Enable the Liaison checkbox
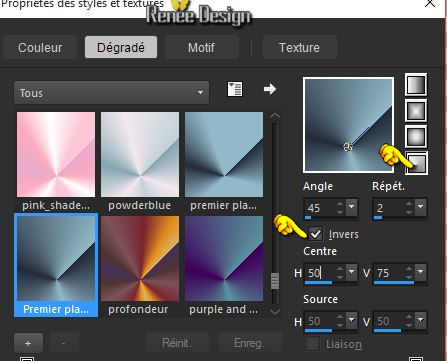 pyautogui.click(x=313, y=344)
